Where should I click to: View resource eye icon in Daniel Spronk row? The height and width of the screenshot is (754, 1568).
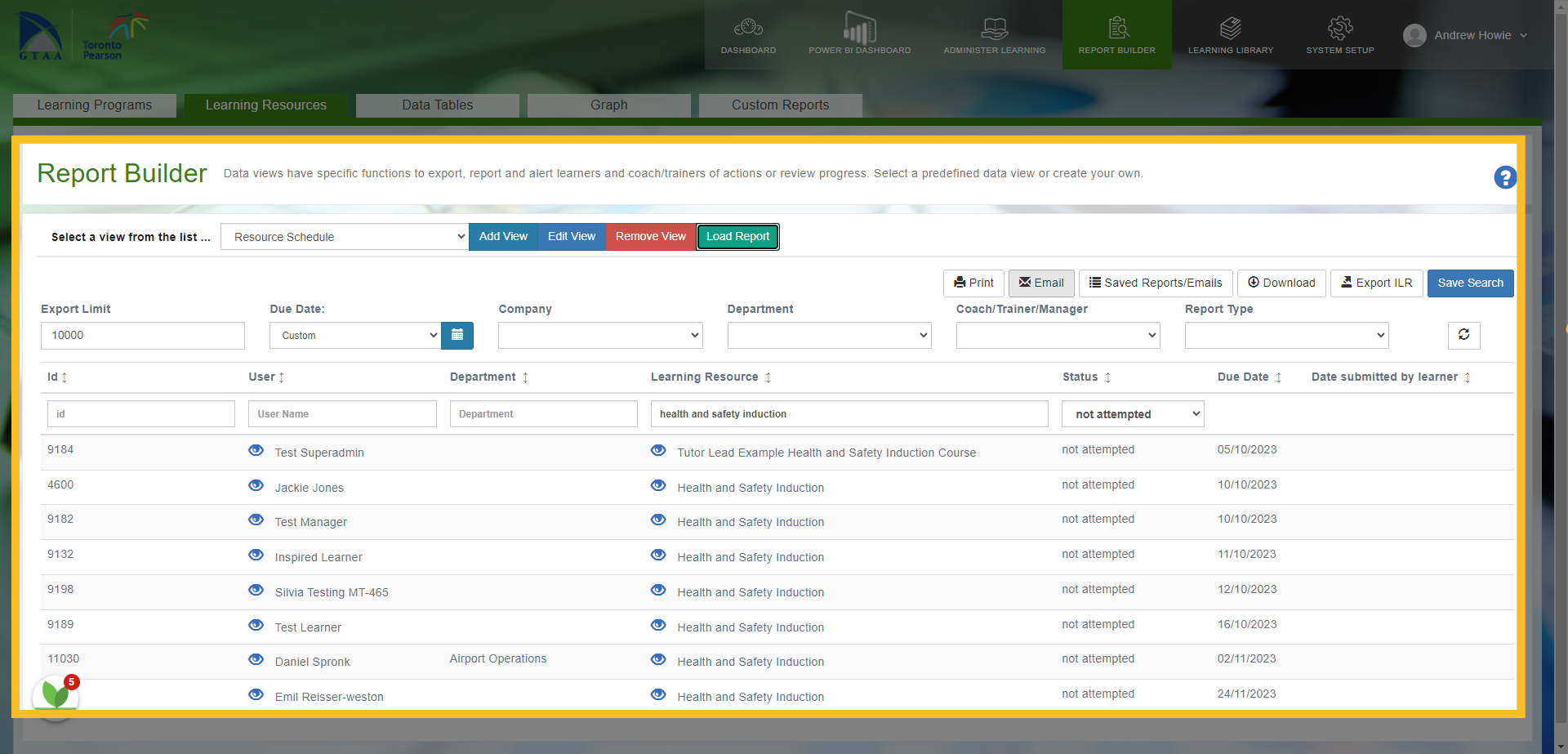[658, 659]
